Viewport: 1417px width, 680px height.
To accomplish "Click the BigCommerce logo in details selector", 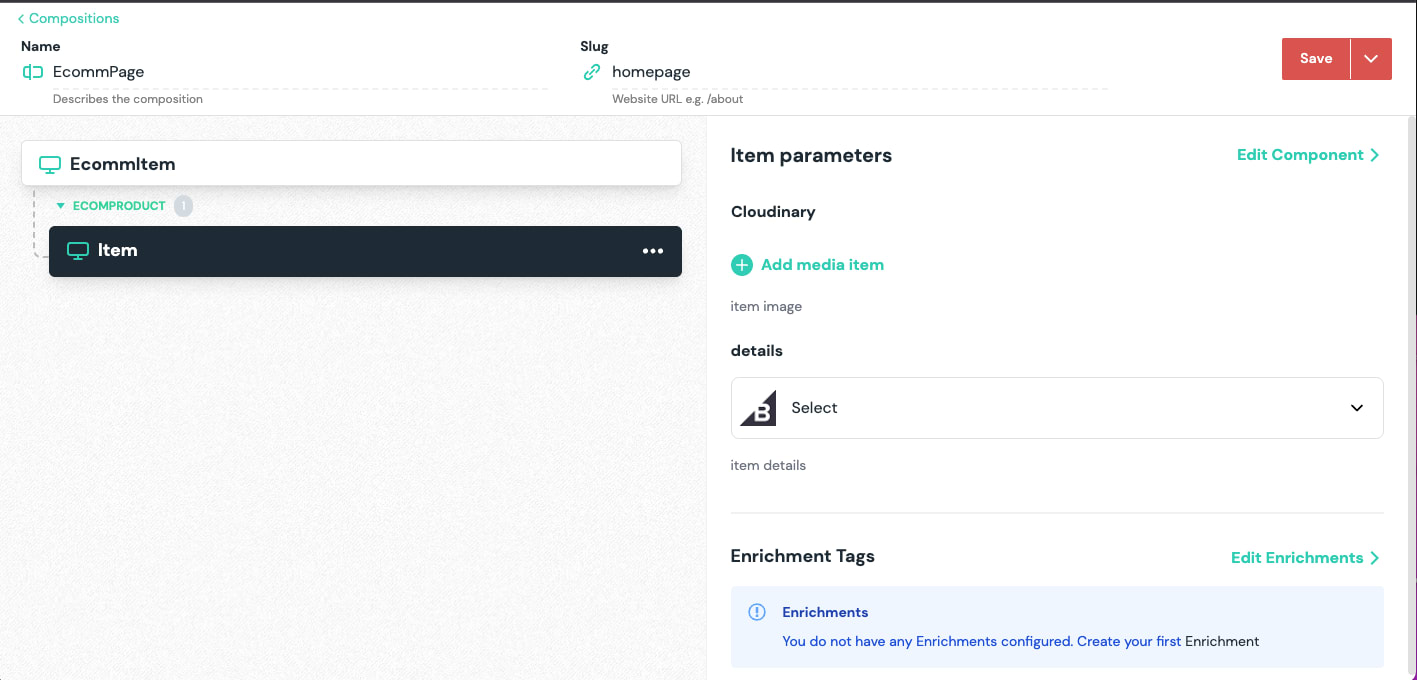I will coord(758,408).
